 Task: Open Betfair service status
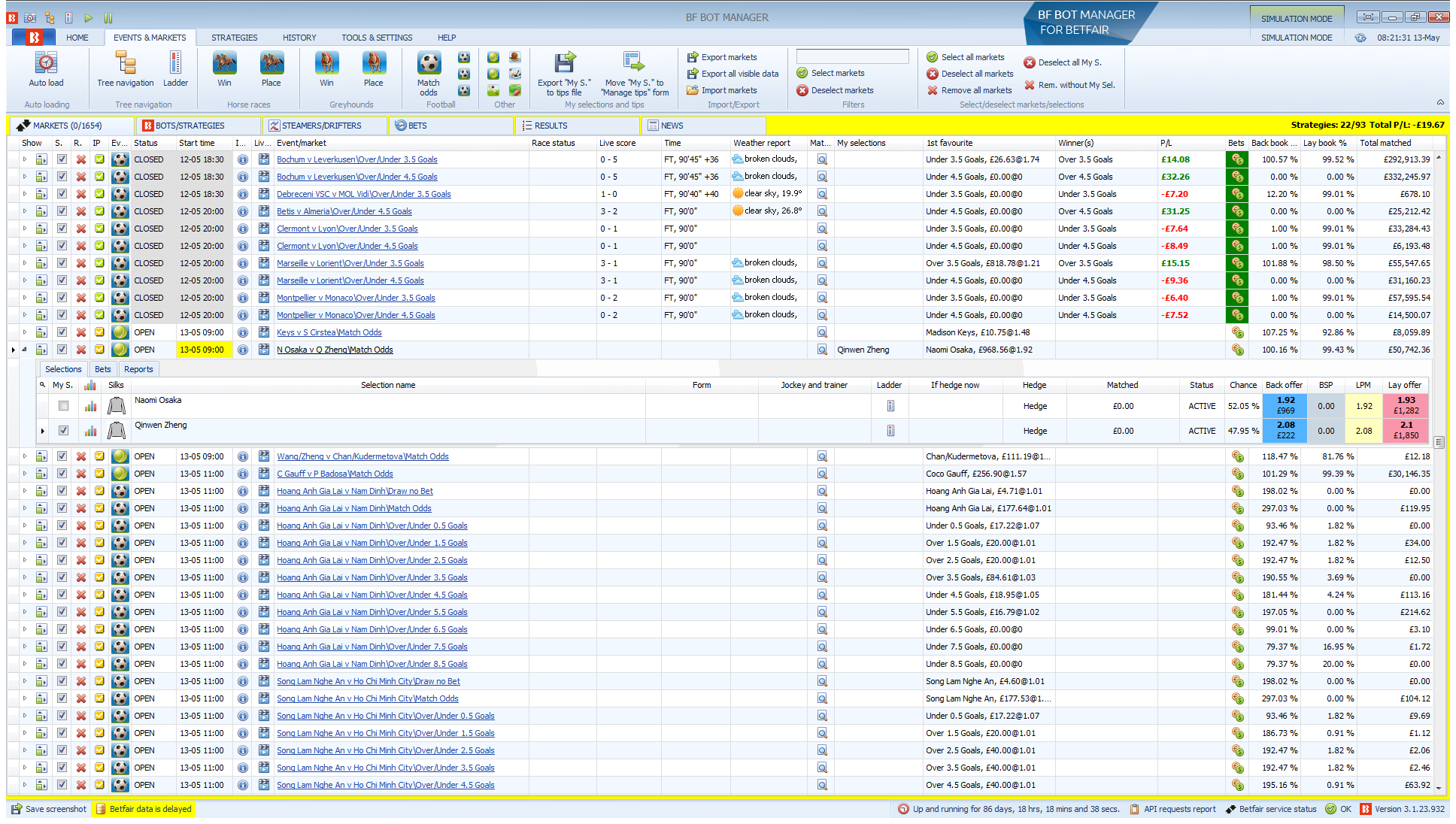click(1271, 809)
